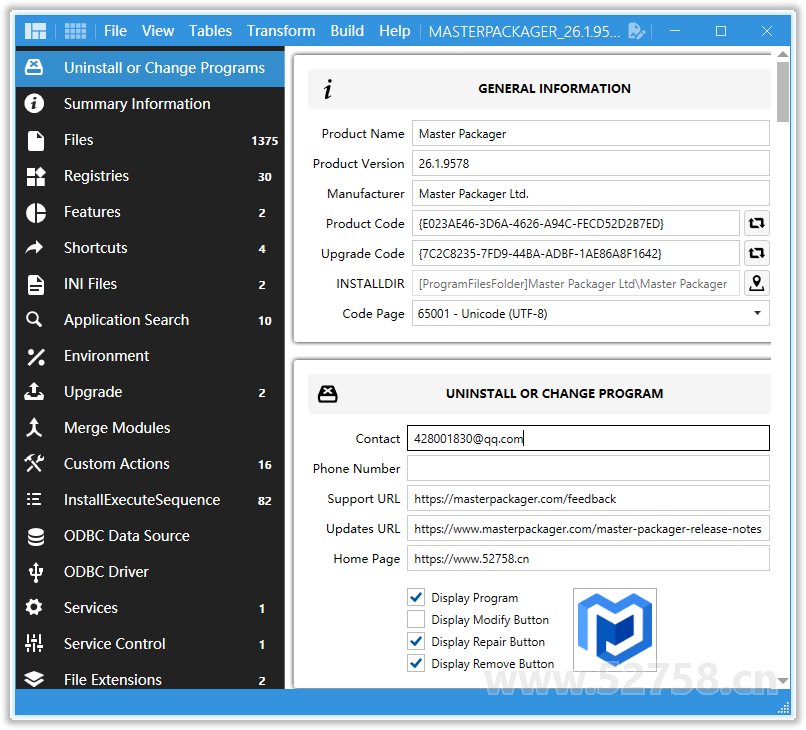The height and width of the screenshot is (730, 806).
Task: Open the Tables menu
Action: (x=210, y=31)
